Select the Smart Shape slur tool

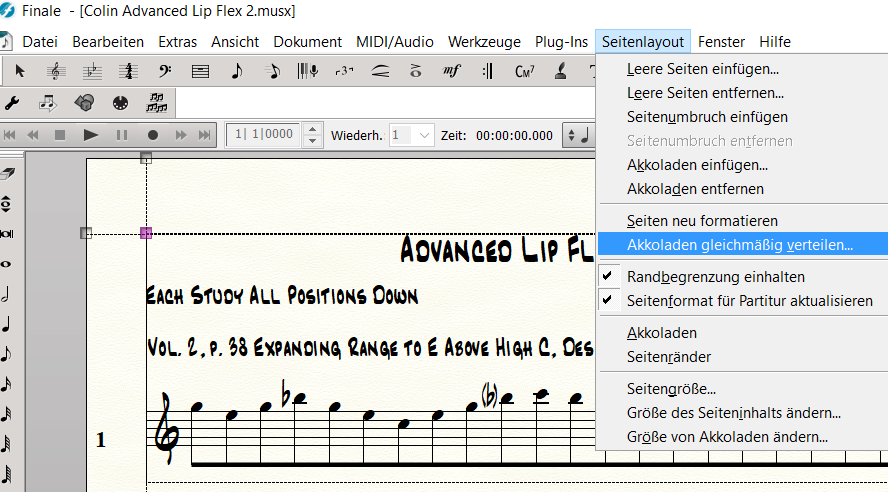click(x=380, y=71)
